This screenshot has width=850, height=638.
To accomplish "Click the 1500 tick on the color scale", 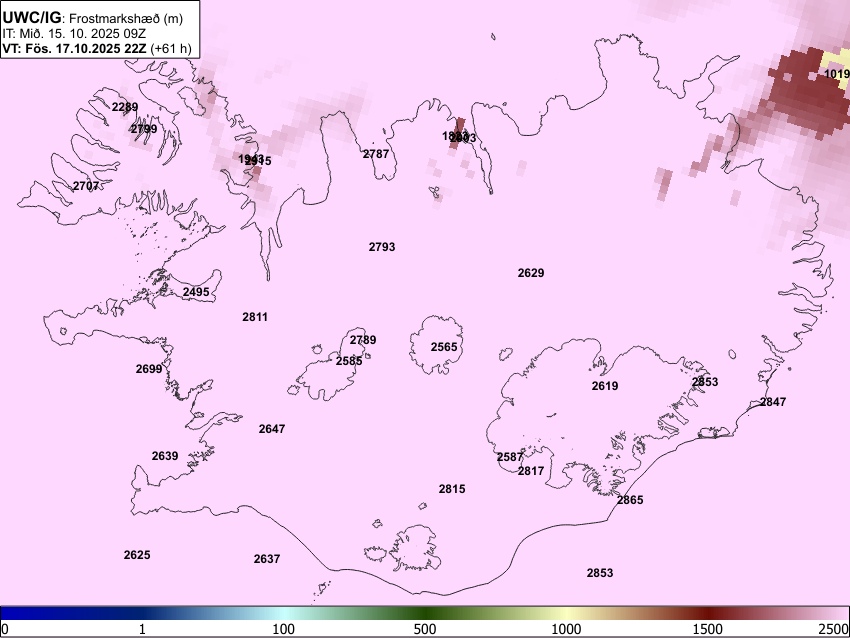I will [x=708, y=629].
